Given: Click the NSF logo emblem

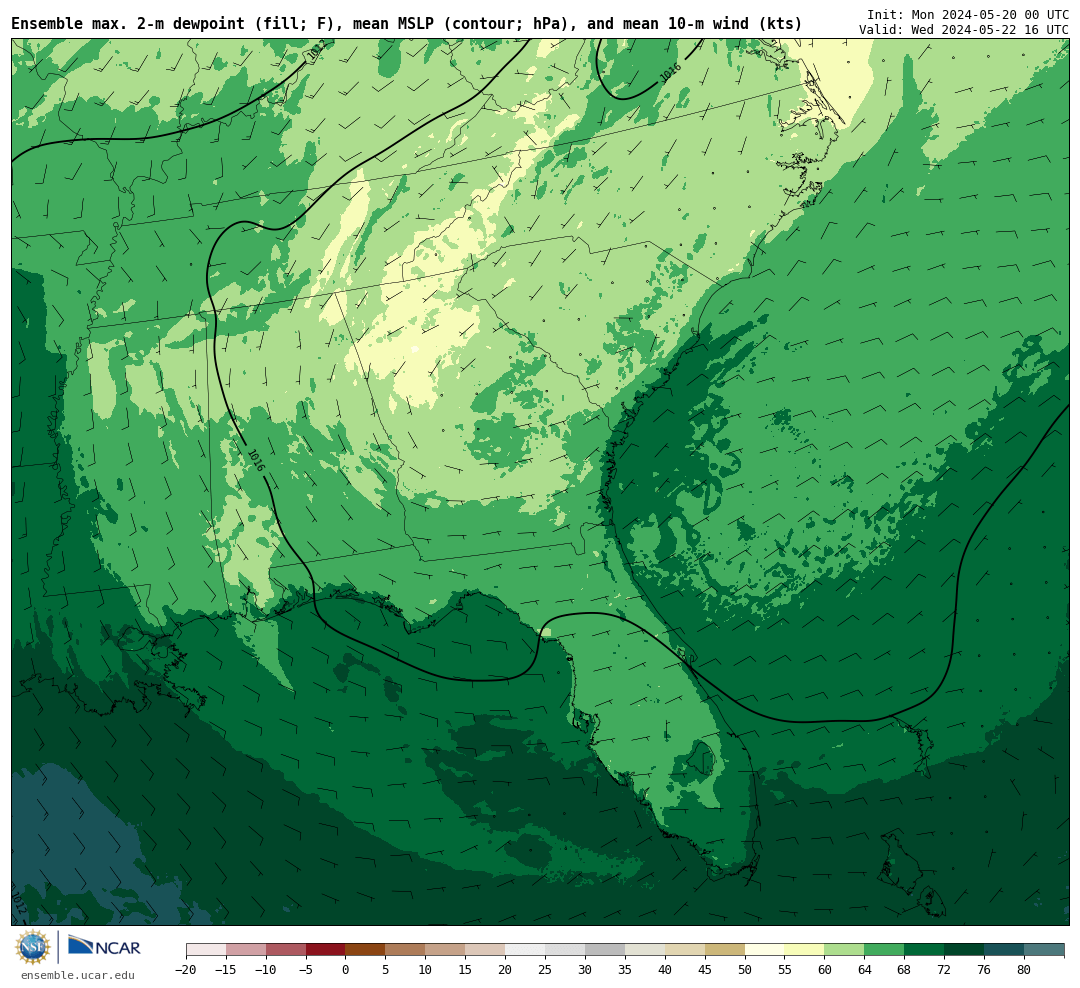Looking at the screenshot, I should 33,947.
